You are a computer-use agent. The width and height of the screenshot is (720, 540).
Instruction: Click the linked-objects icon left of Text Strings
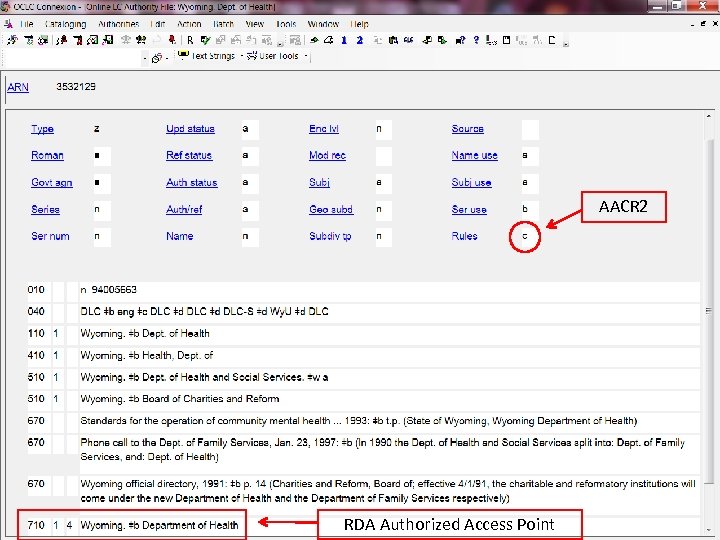[x=157, y=57]
